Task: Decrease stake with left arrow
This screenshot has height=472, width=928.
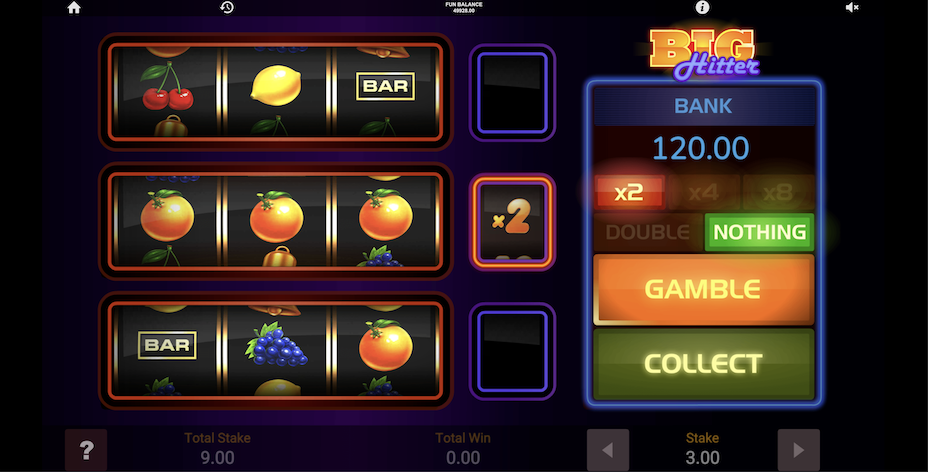Action: click(608, 450)
